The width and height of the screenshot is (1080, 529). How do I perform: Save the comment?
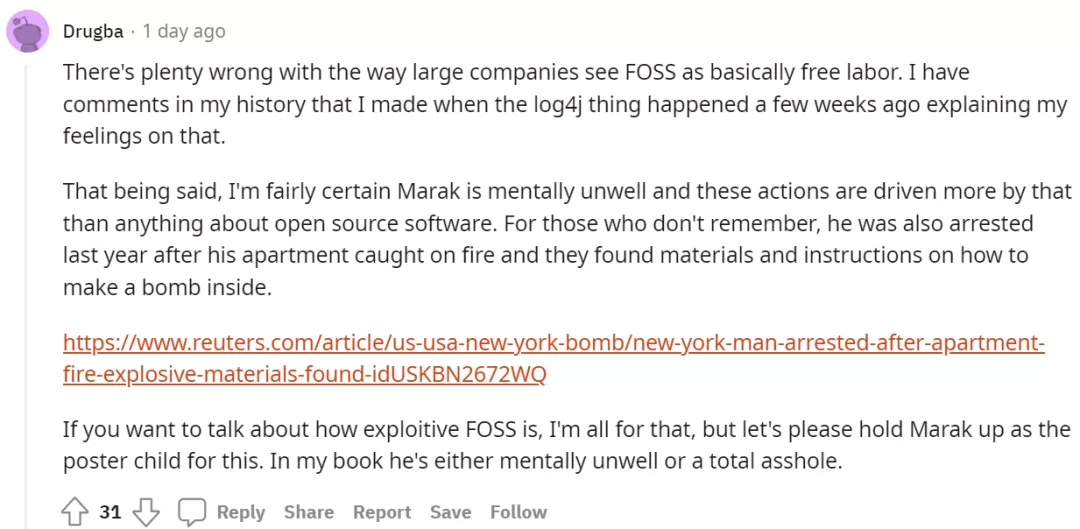[450, 512]
